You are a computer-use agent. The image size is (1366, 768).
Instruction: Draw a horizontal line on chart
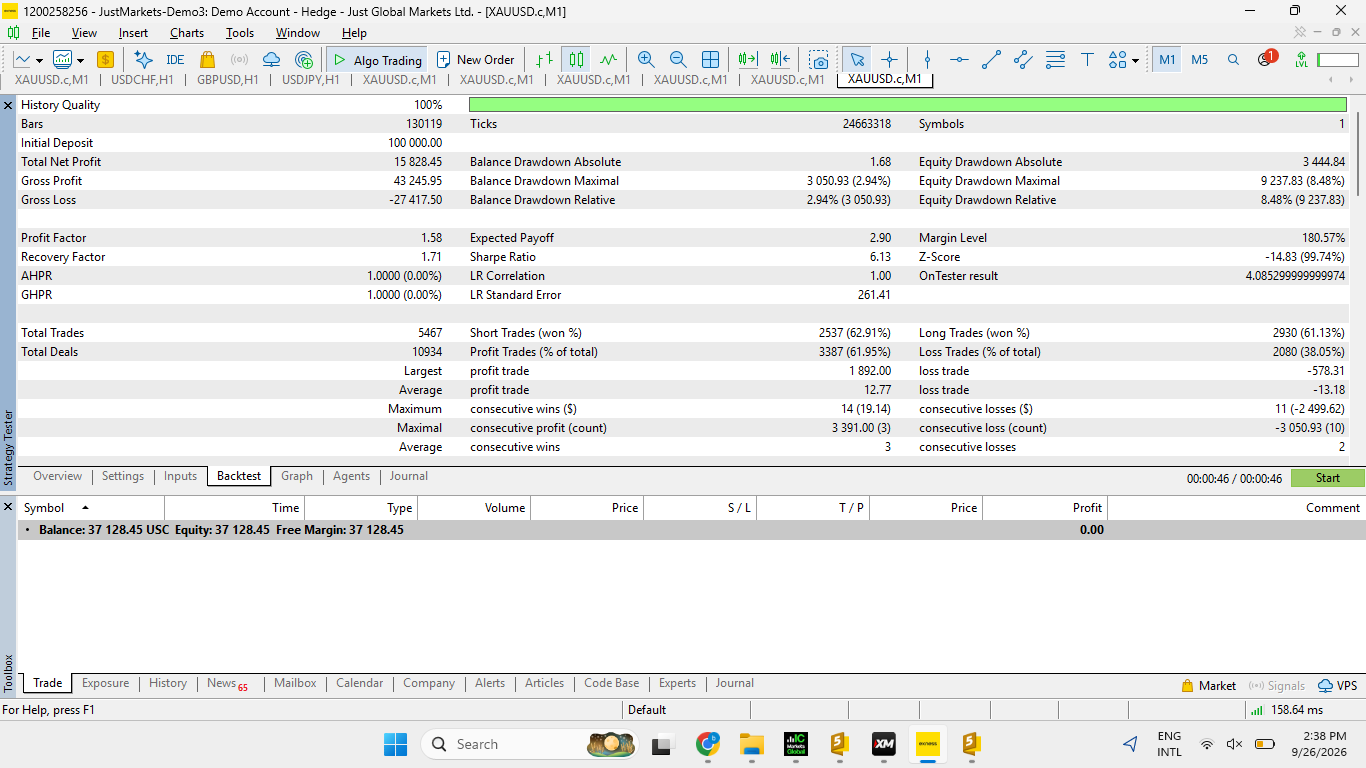coord(959,60)
